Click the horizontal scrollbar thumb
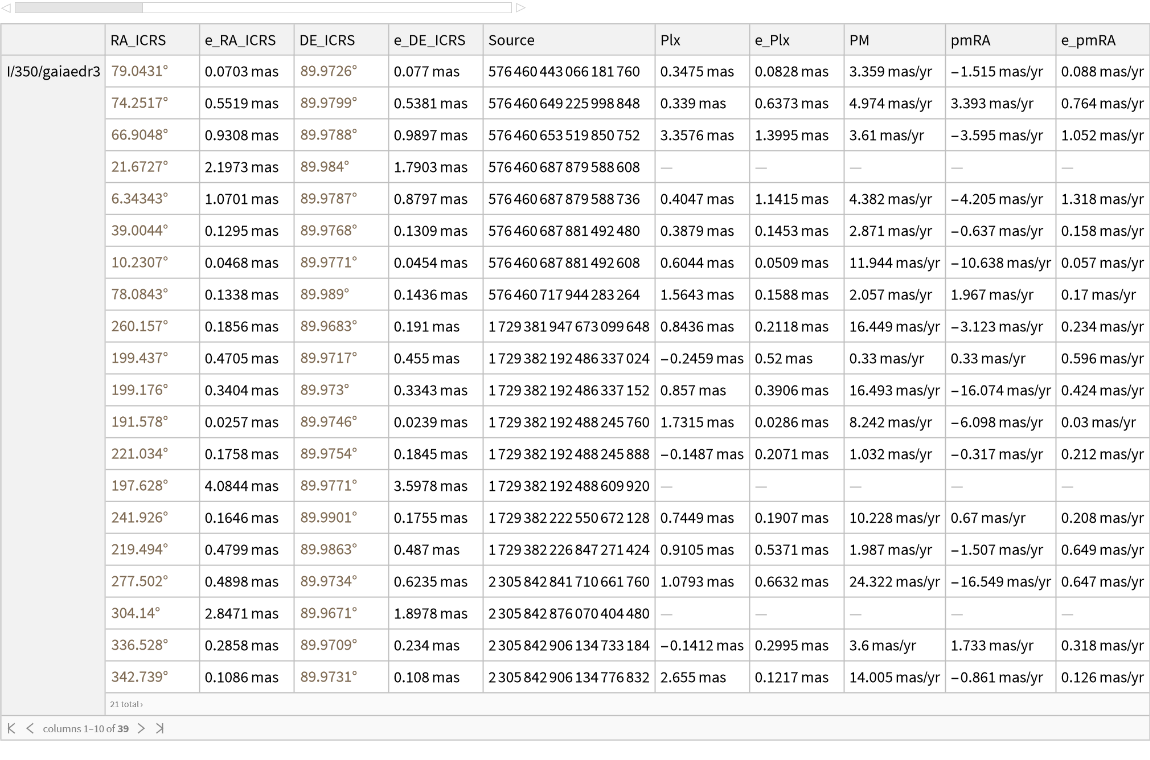 pyautogui.click(x=79, y=7)
